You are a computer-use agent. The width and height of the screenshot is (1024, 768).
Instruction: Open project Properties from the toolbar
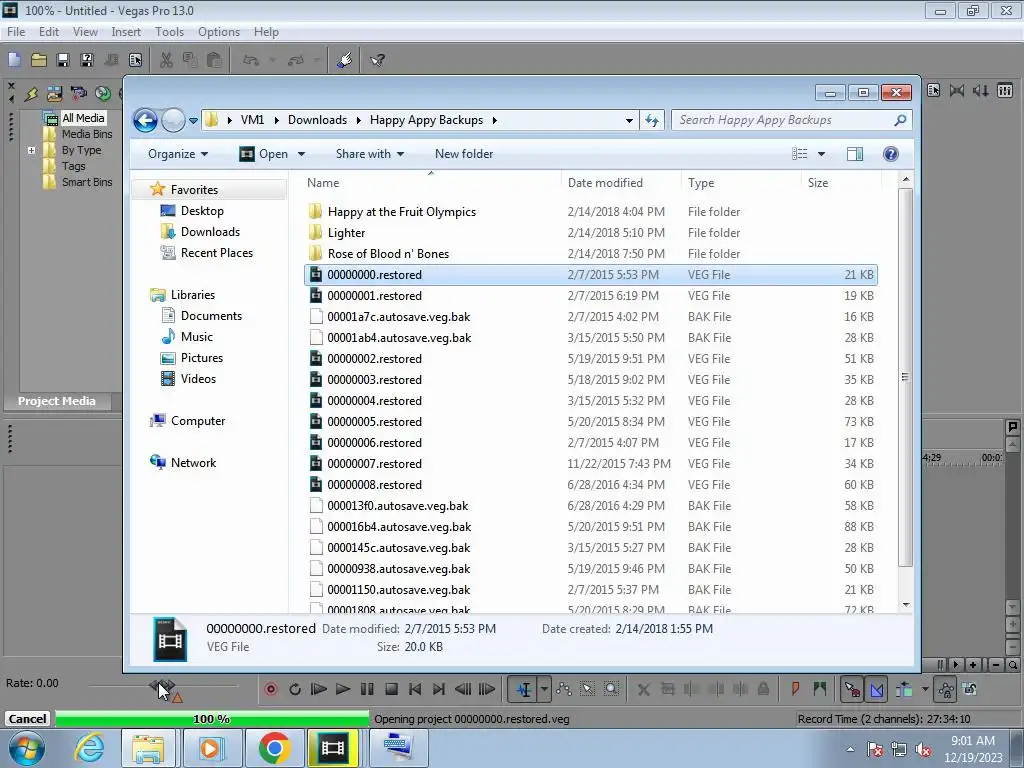click(135, 60)
